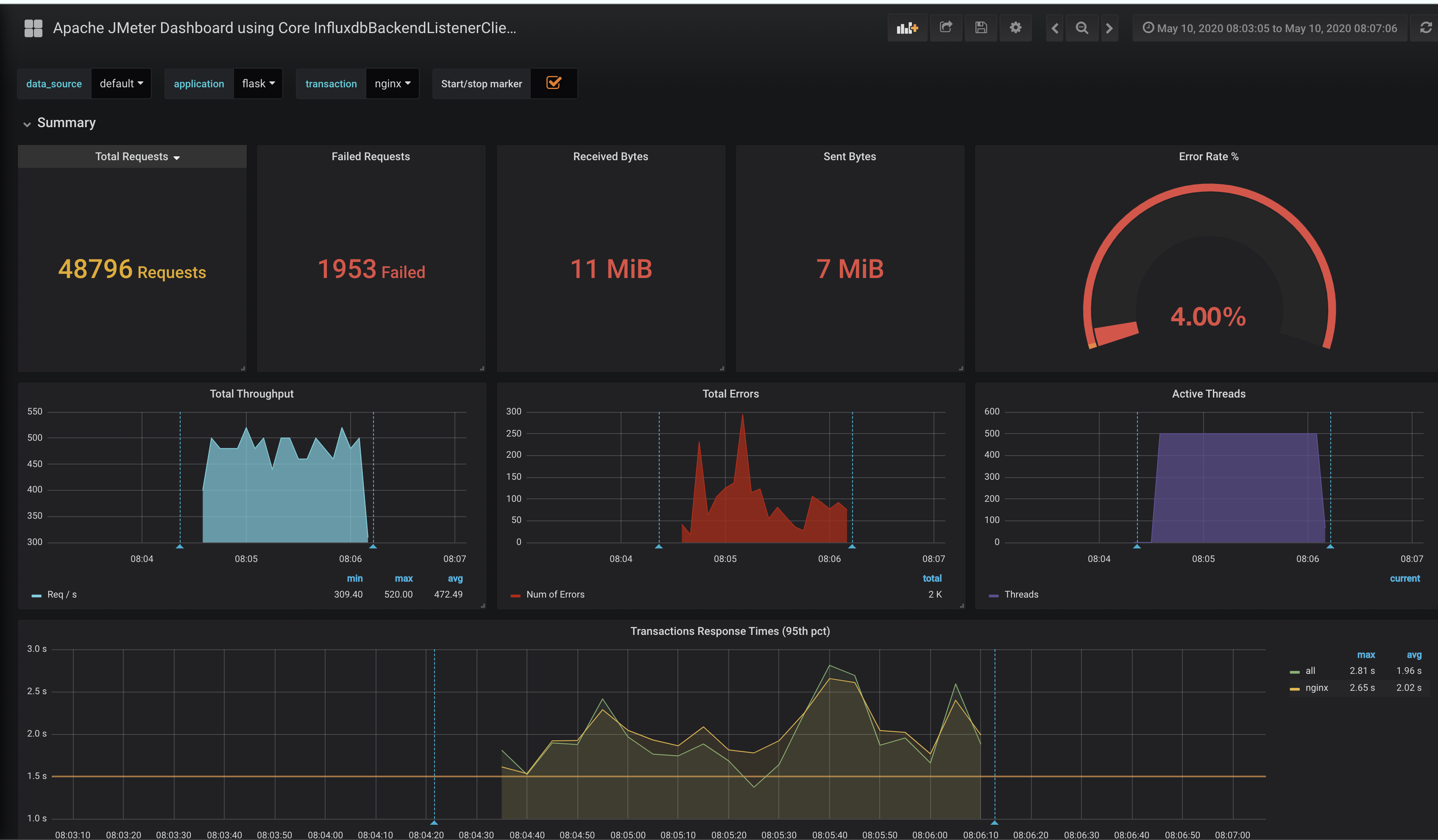
Task: Enable the Start/stop marker checkbox
Action: 553,83
